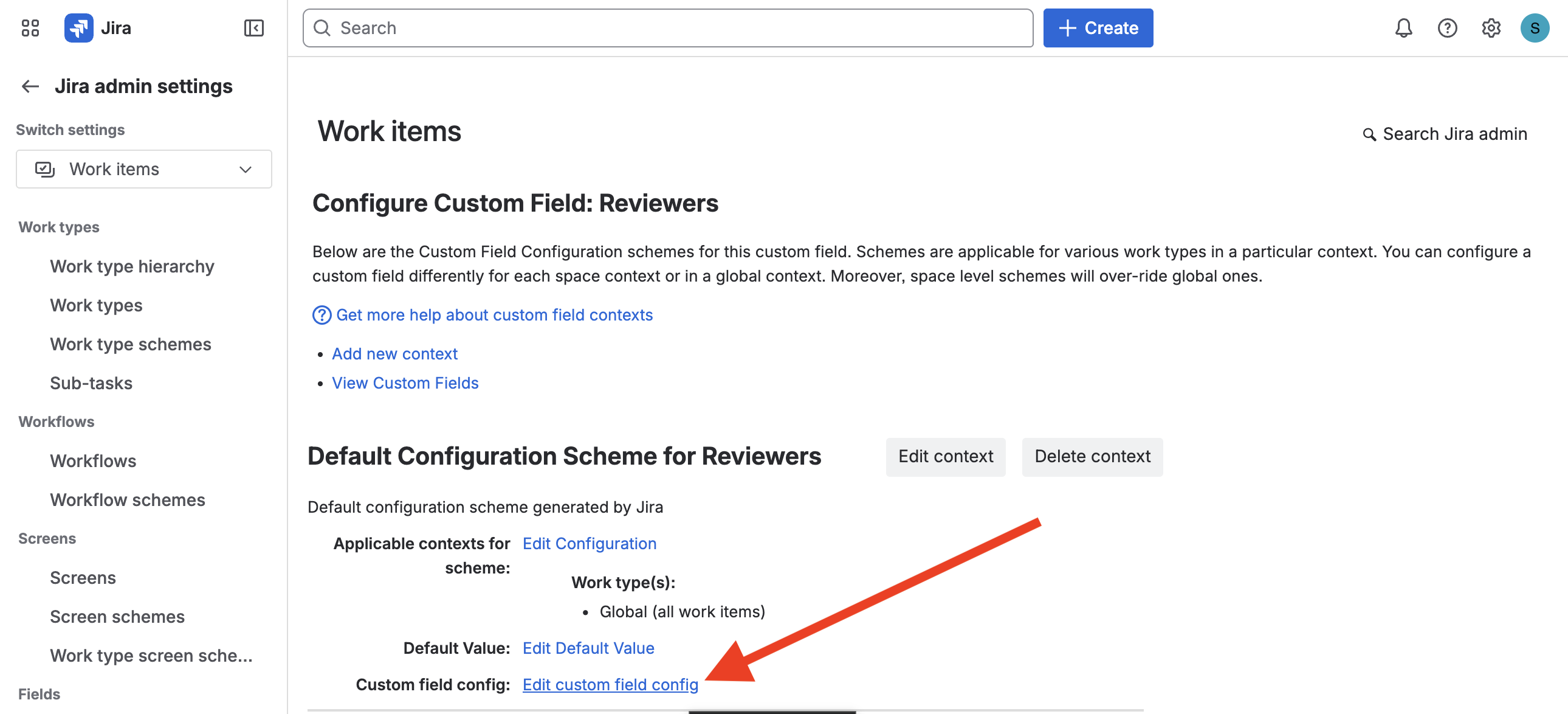Open the Add new context link
This screenshot has height=714, width=1568.
pos(394,353)
